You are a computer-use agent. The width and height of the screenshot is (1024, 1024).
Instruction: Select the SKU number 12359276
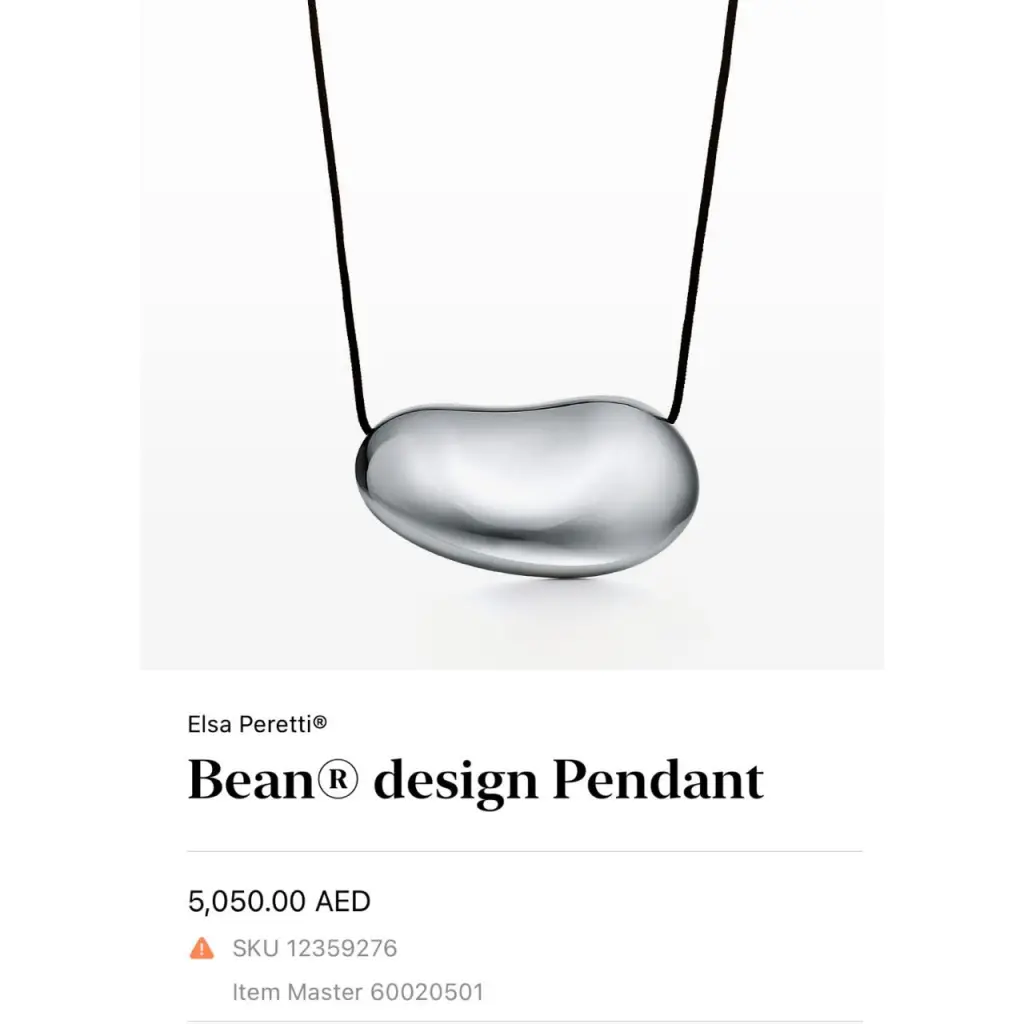pos(342,948)
